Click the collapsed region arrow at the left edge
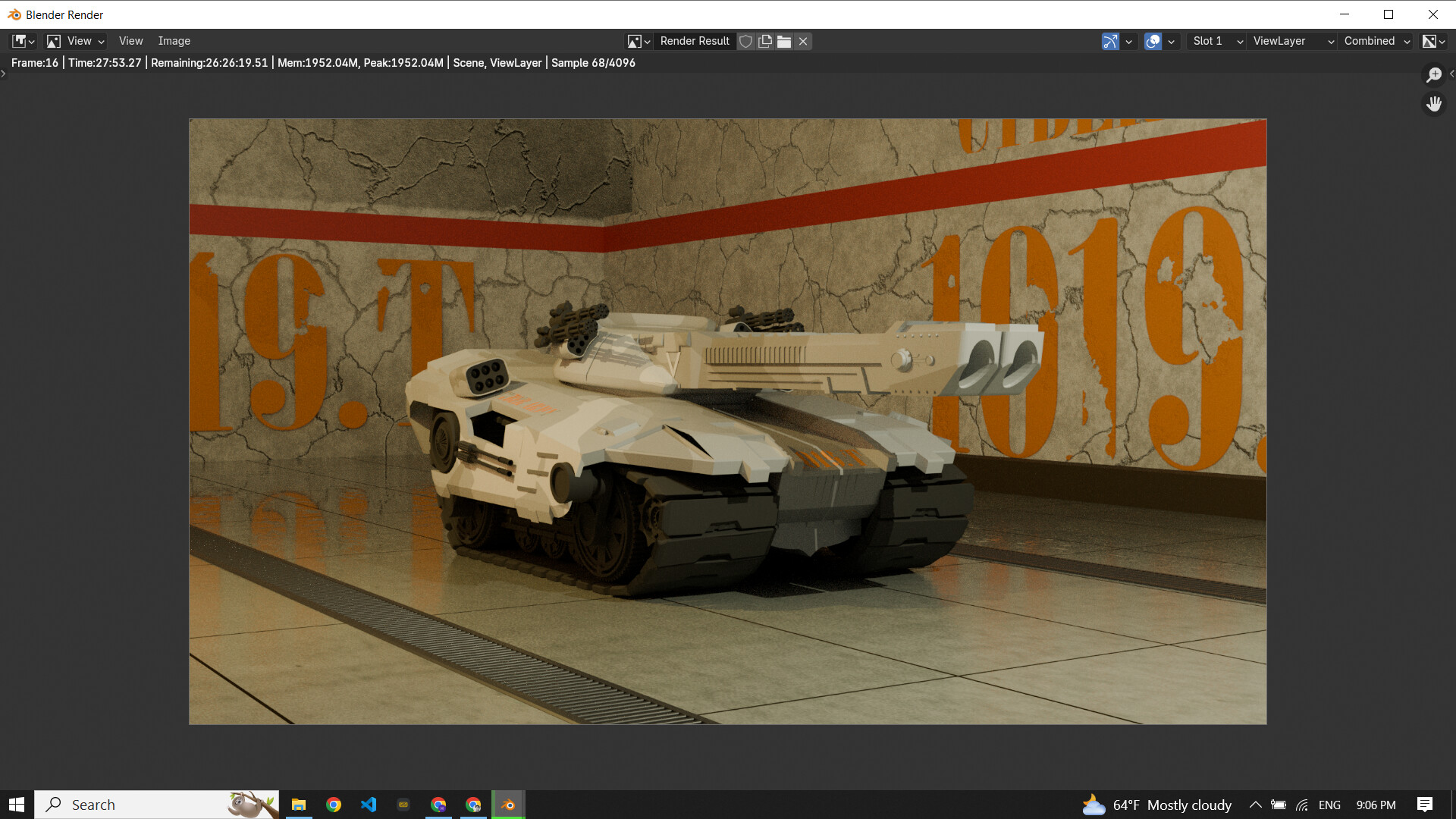The width and height of the screenshot is (1456, 819). click(x=4, y=74)
